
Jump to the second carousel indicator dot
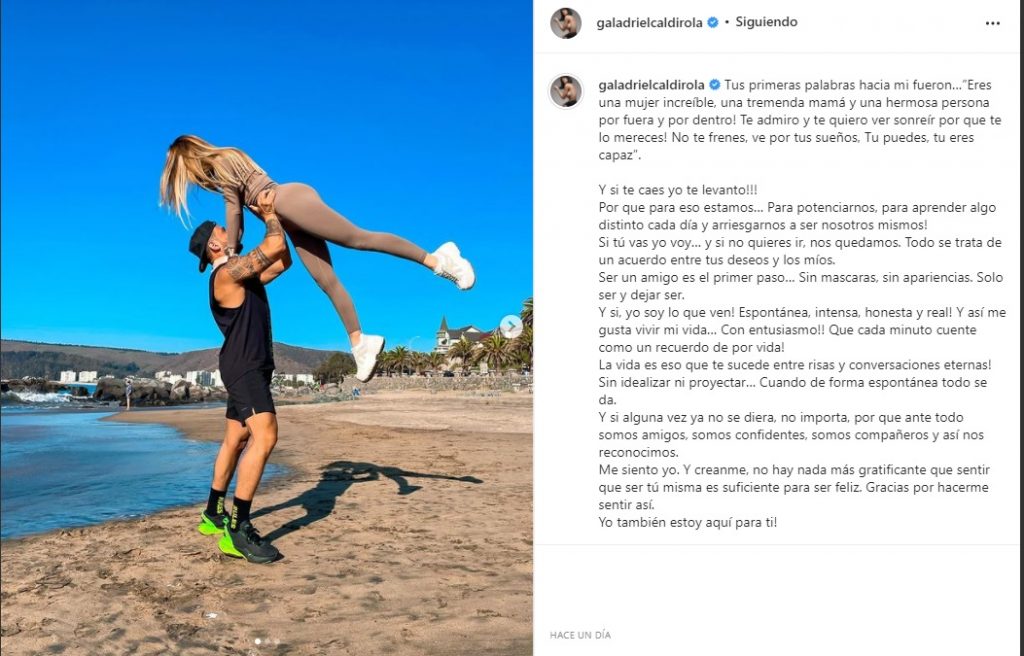266,642
